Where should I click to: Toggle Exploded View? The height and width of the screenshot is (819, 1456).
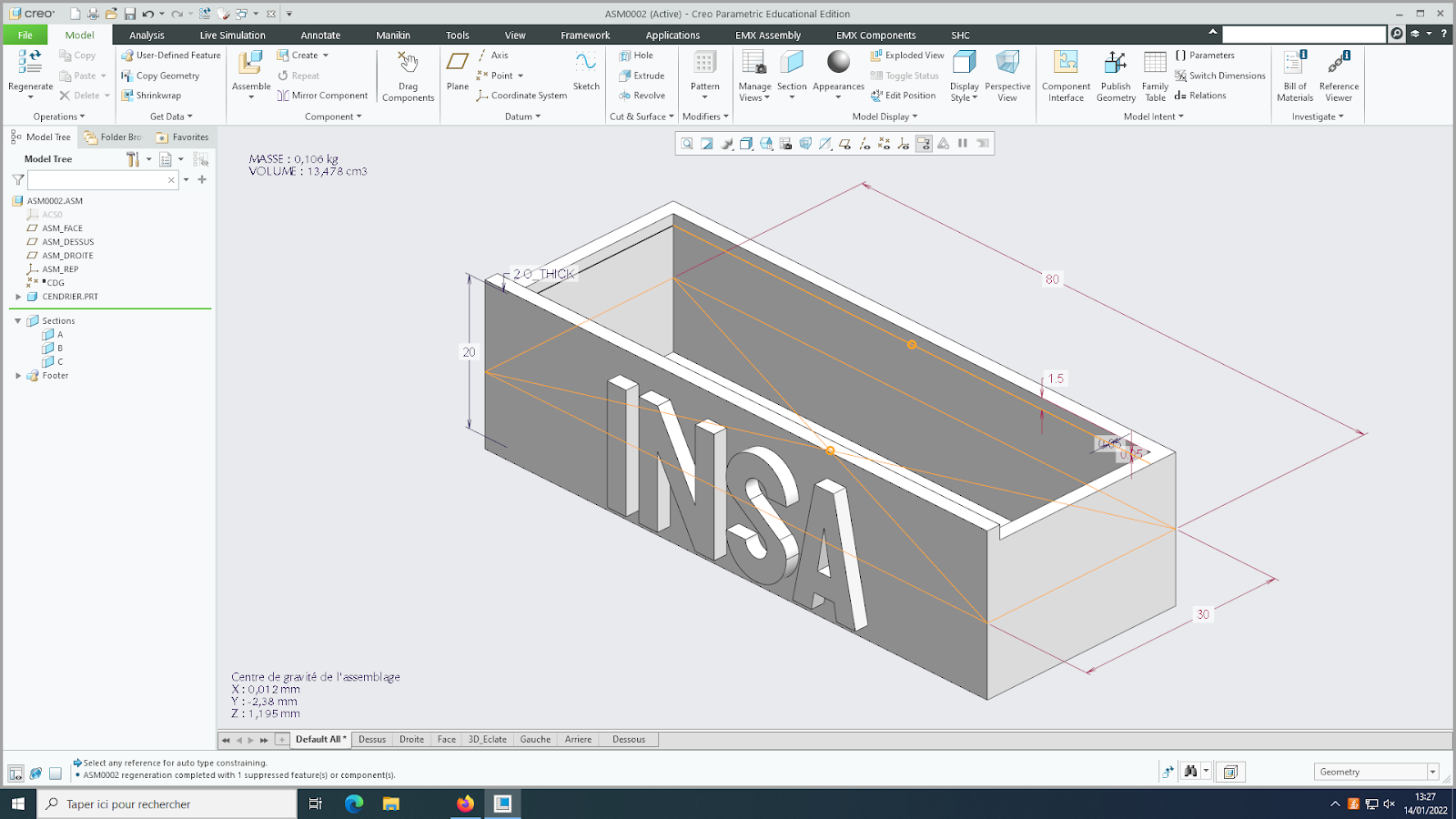click(907, 56)
